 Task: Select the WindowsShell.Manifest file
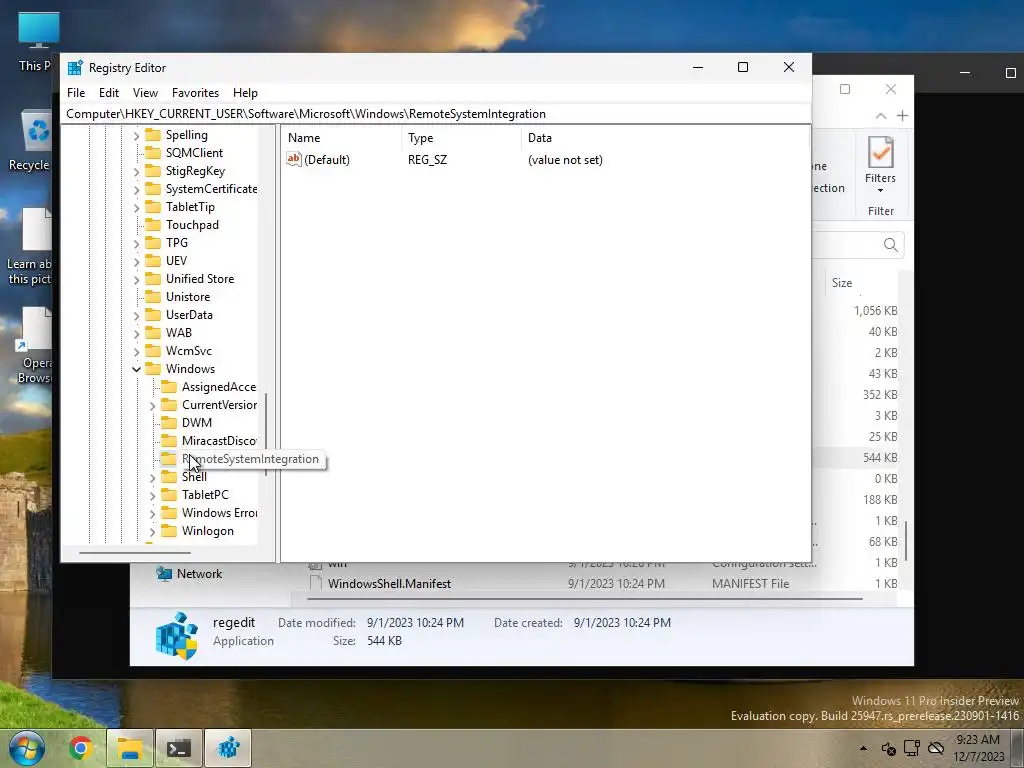(x=389, y=584)
